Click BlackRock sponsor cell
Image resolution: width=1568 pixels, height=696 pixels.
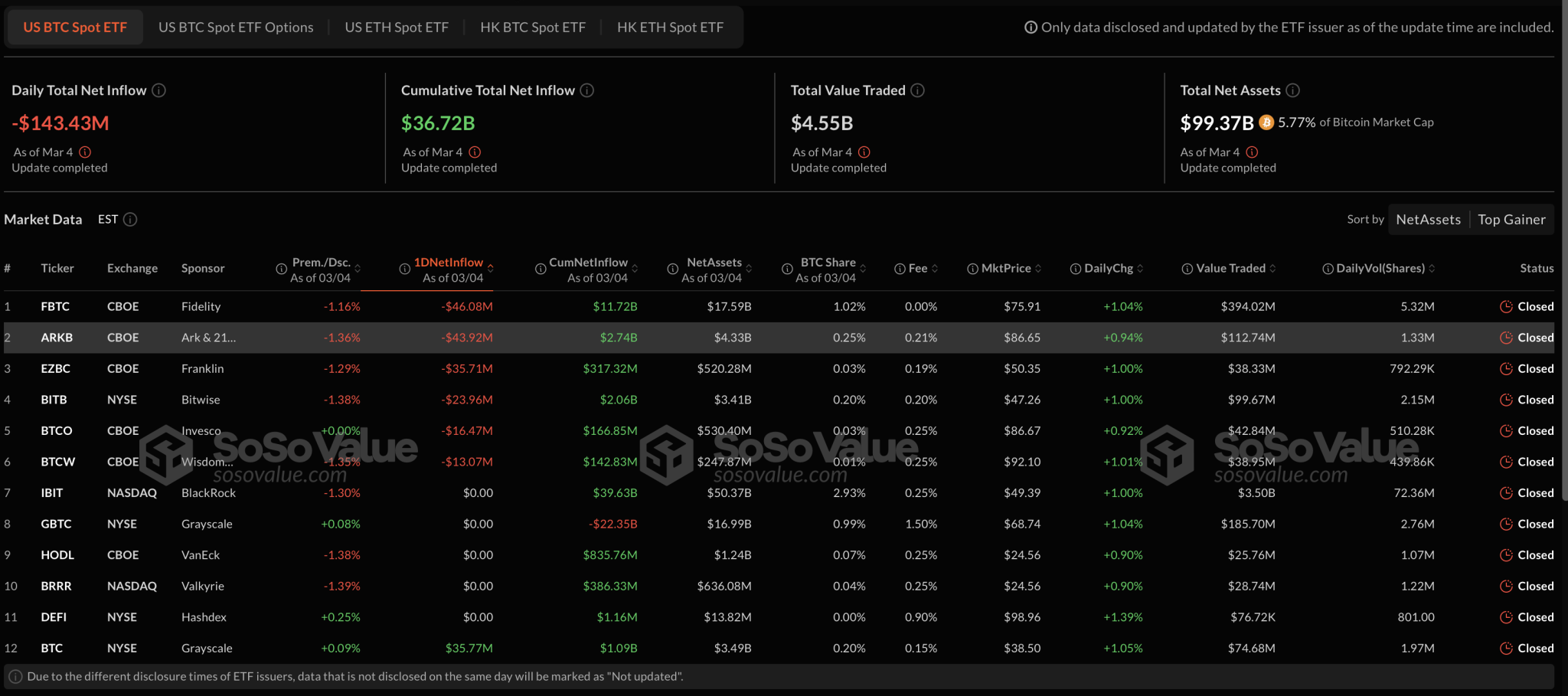pos(208,493)
